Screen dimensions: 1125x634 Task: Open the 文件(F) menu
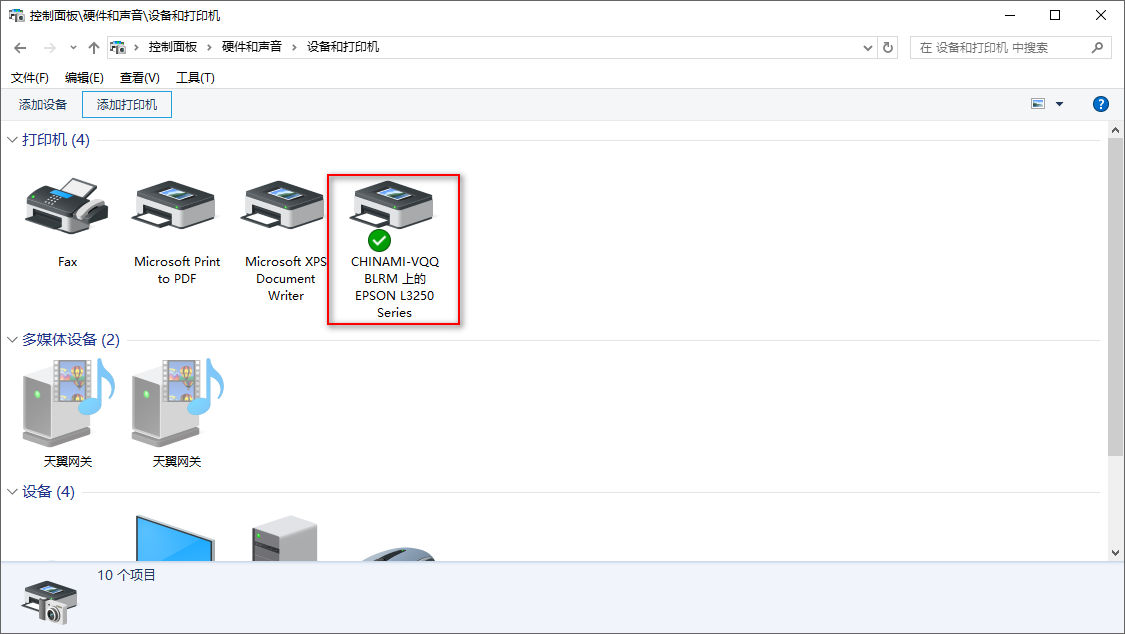29,77
